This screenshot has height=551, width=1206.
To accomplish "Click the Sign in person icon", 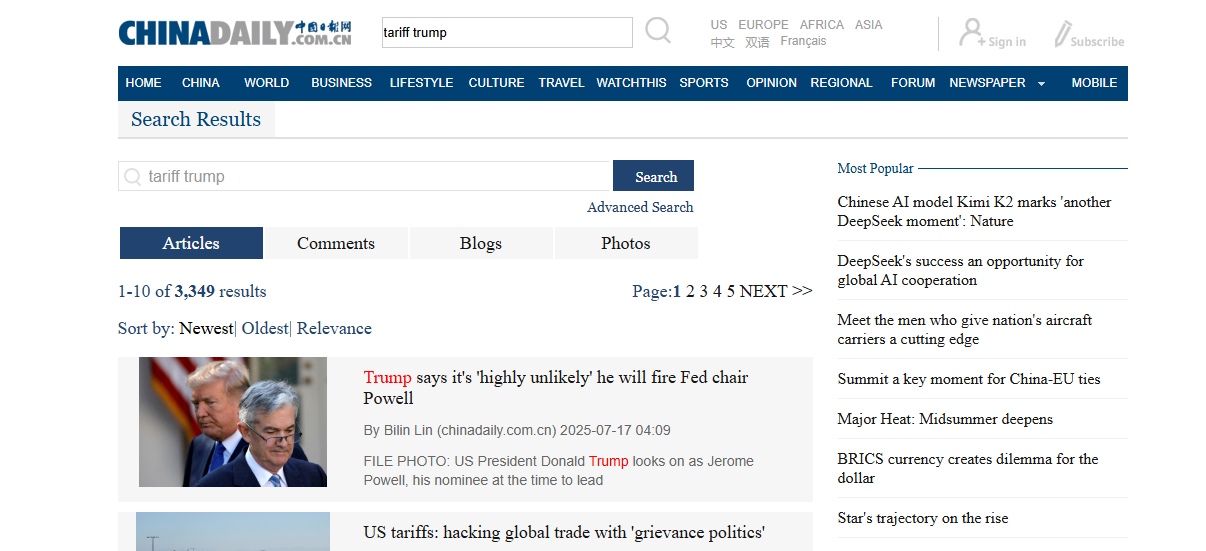I will (x=971, y=32).
